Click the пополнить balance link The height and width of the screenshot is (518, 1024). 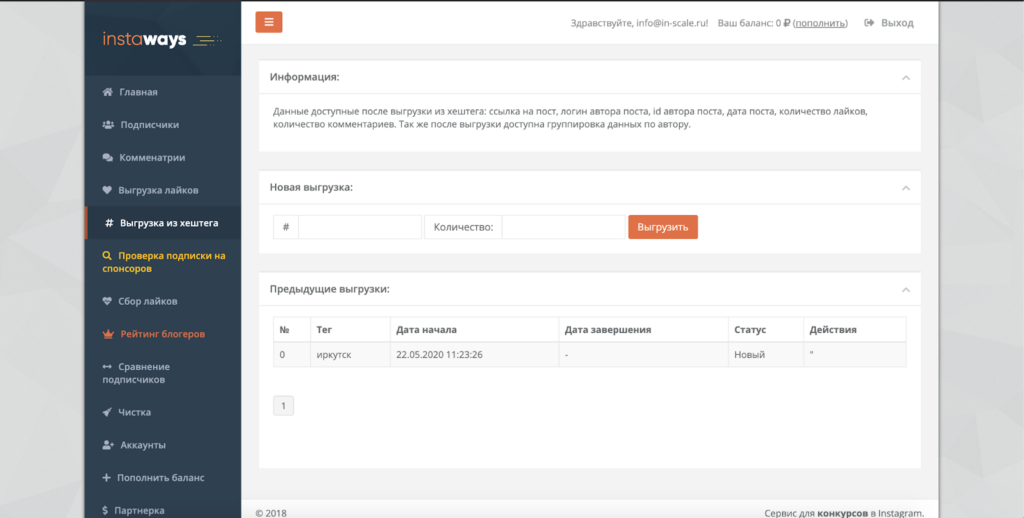(x=820, y=23)
